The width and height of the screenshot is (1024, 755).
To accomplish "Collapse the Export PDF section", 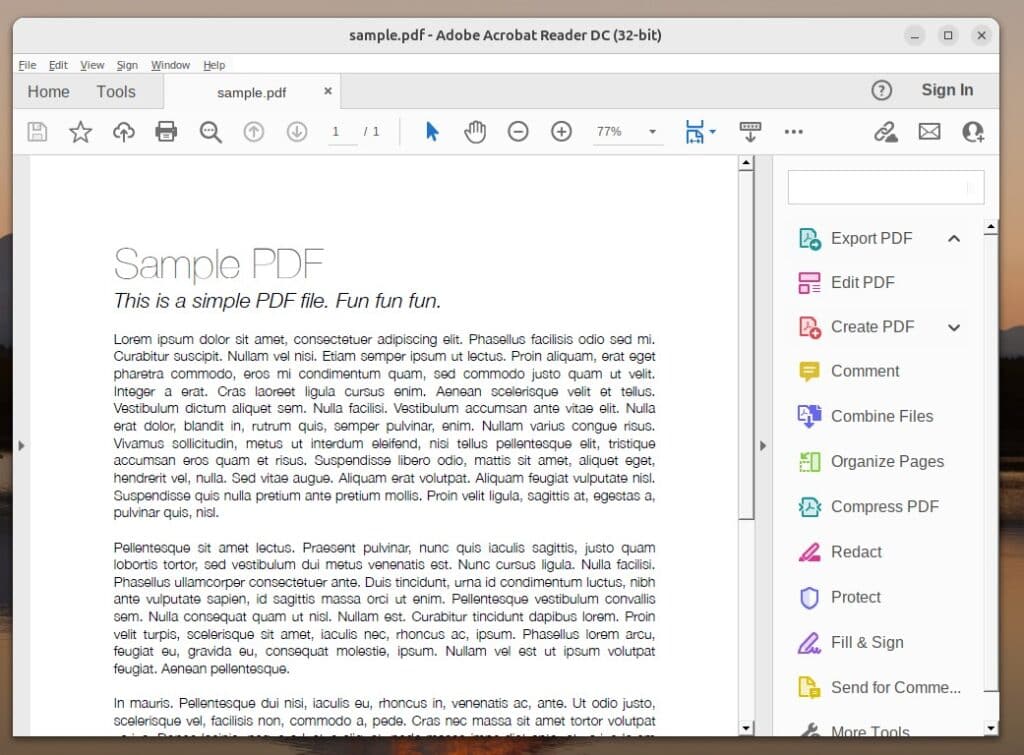I will pyautogui.click(x=953, y=238).
